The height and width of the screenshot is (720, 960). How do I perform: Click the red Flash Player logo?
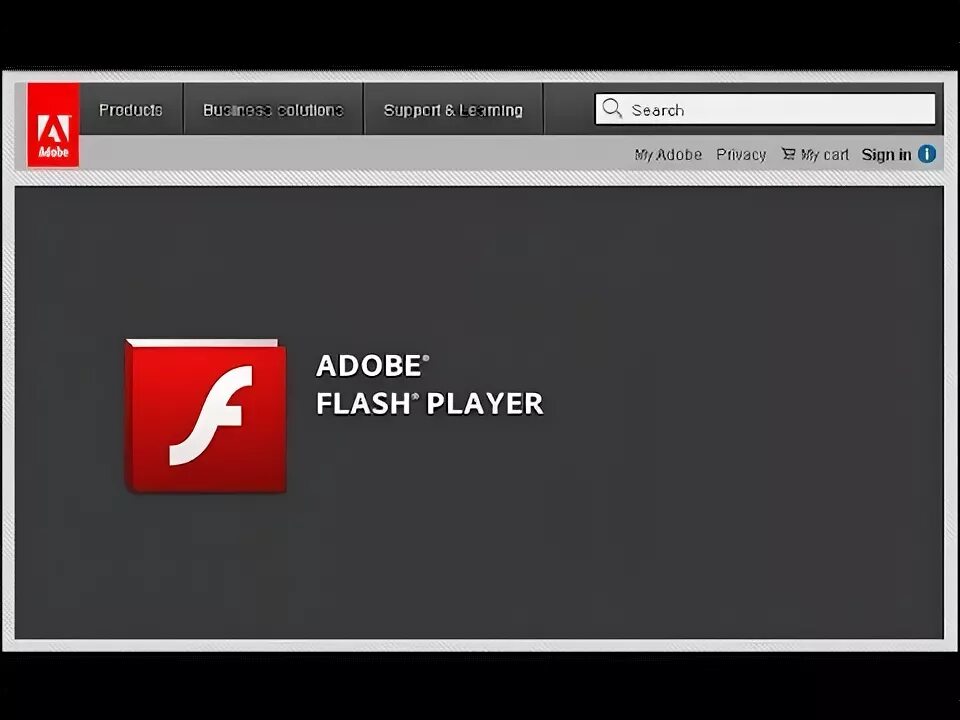click(206, 416)
